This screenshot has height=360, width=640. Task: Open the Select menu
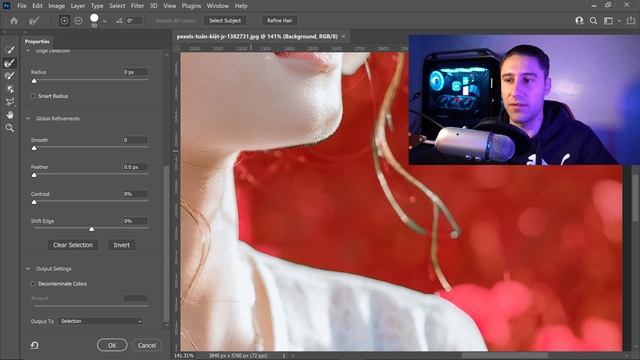(117, 6)
